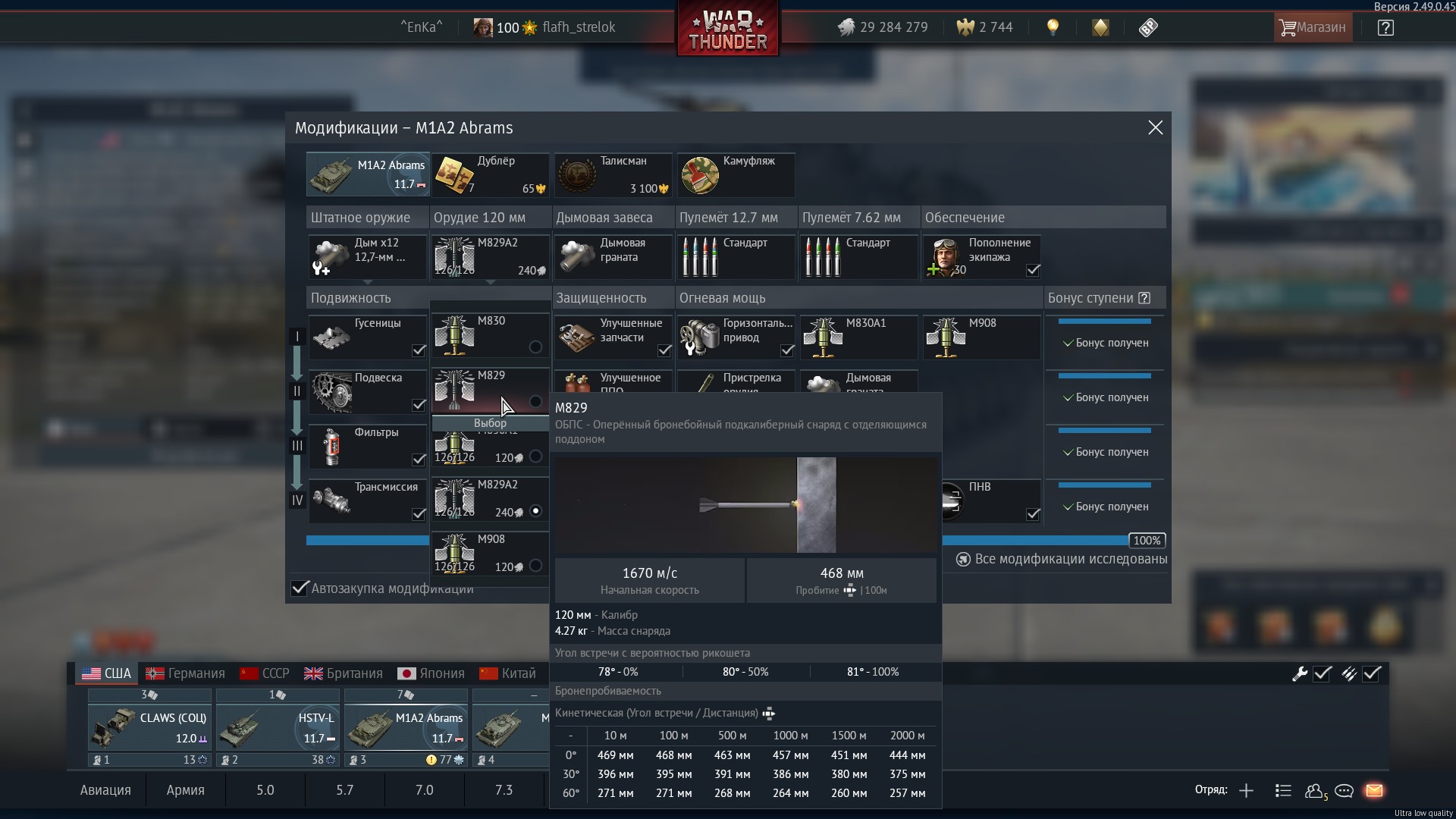Open the help question mark icon
Viewport: 1456px width, 819px height.
pos(1385,28)
